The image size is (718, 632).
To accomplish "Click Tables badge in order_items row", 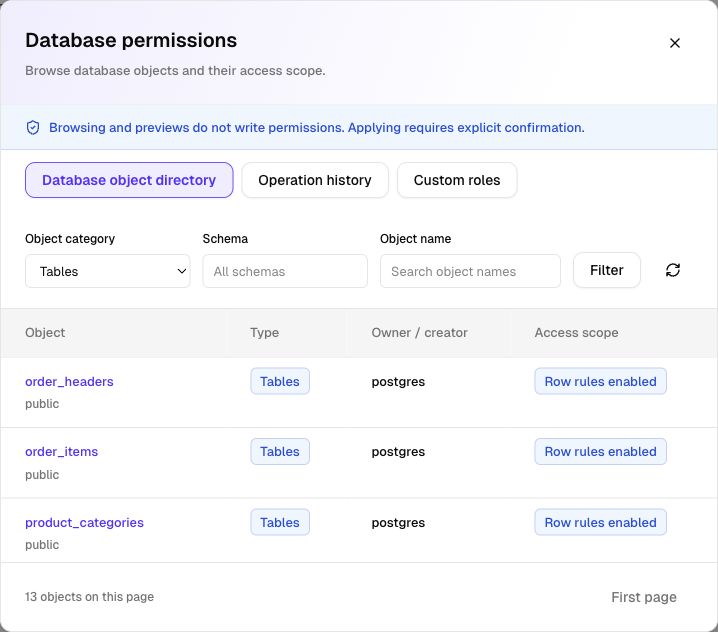I will (x=280, y=452).
